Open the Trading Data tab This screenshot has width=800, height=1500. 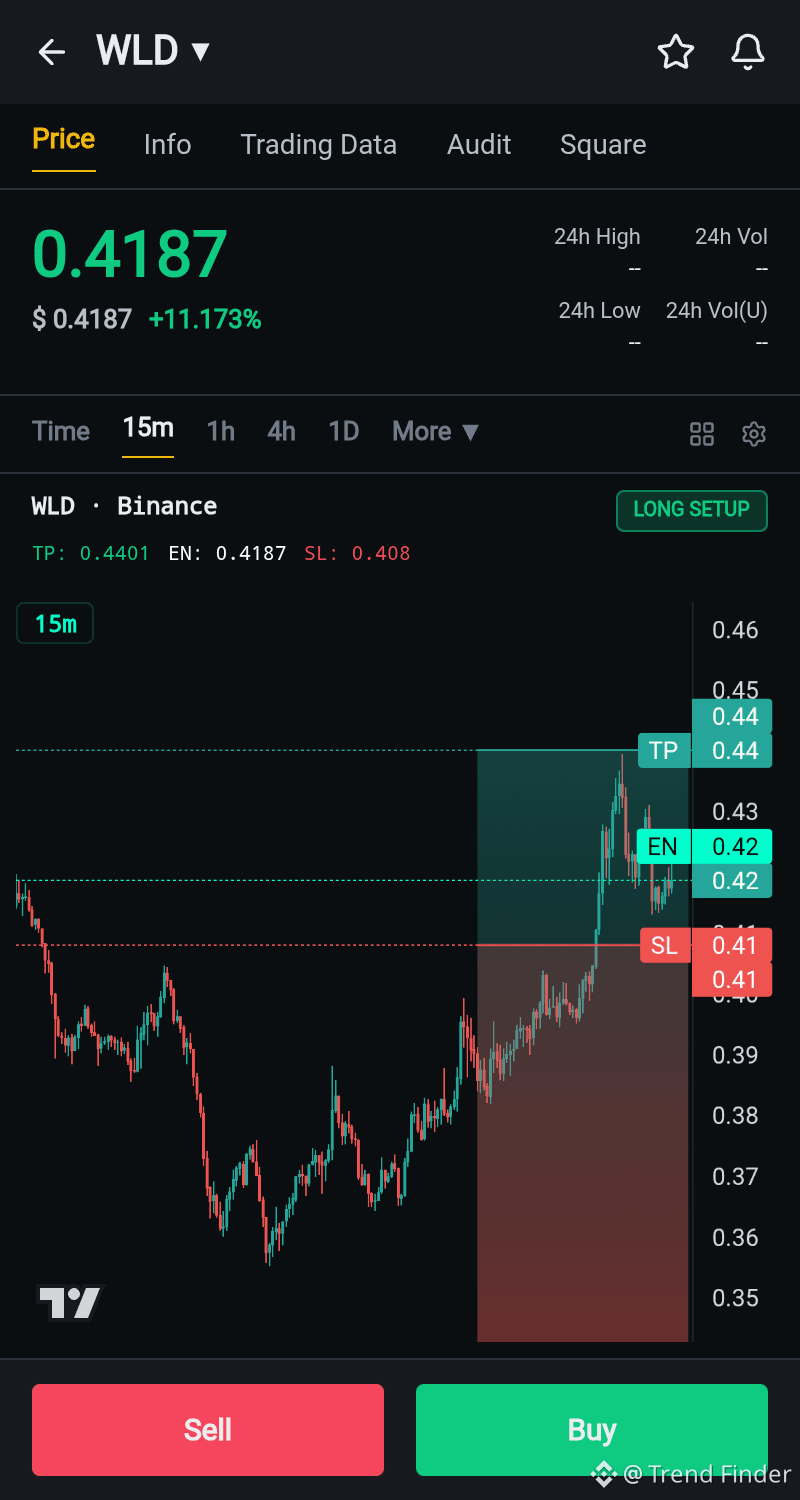coord(319,145)
